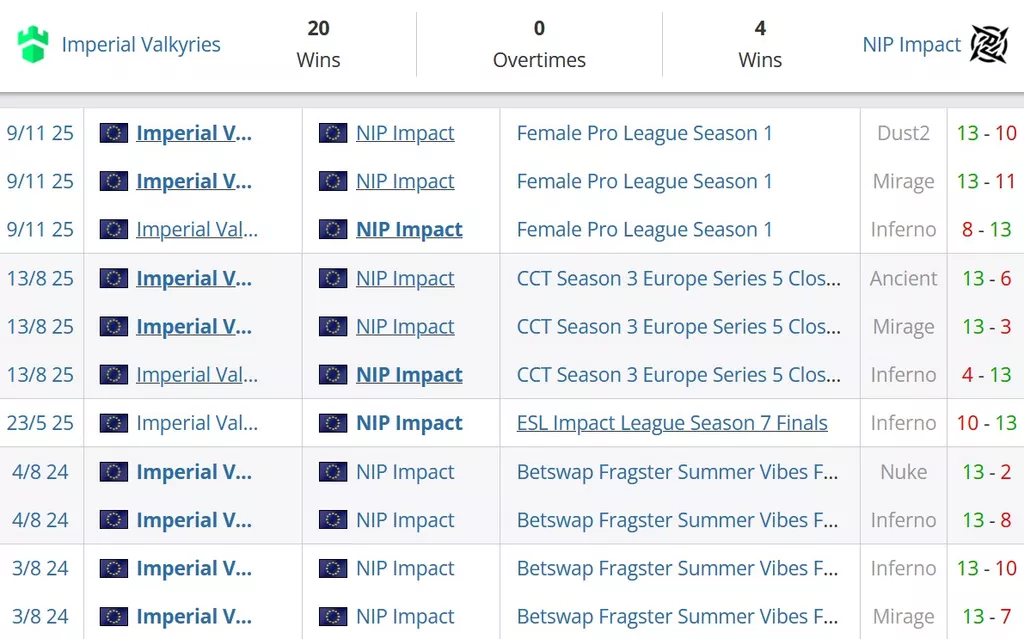The height and width of the screenshot is (639, 1024).
Task: Click NIP Impact flag in the Ancient row
Action: coord(333,278)
